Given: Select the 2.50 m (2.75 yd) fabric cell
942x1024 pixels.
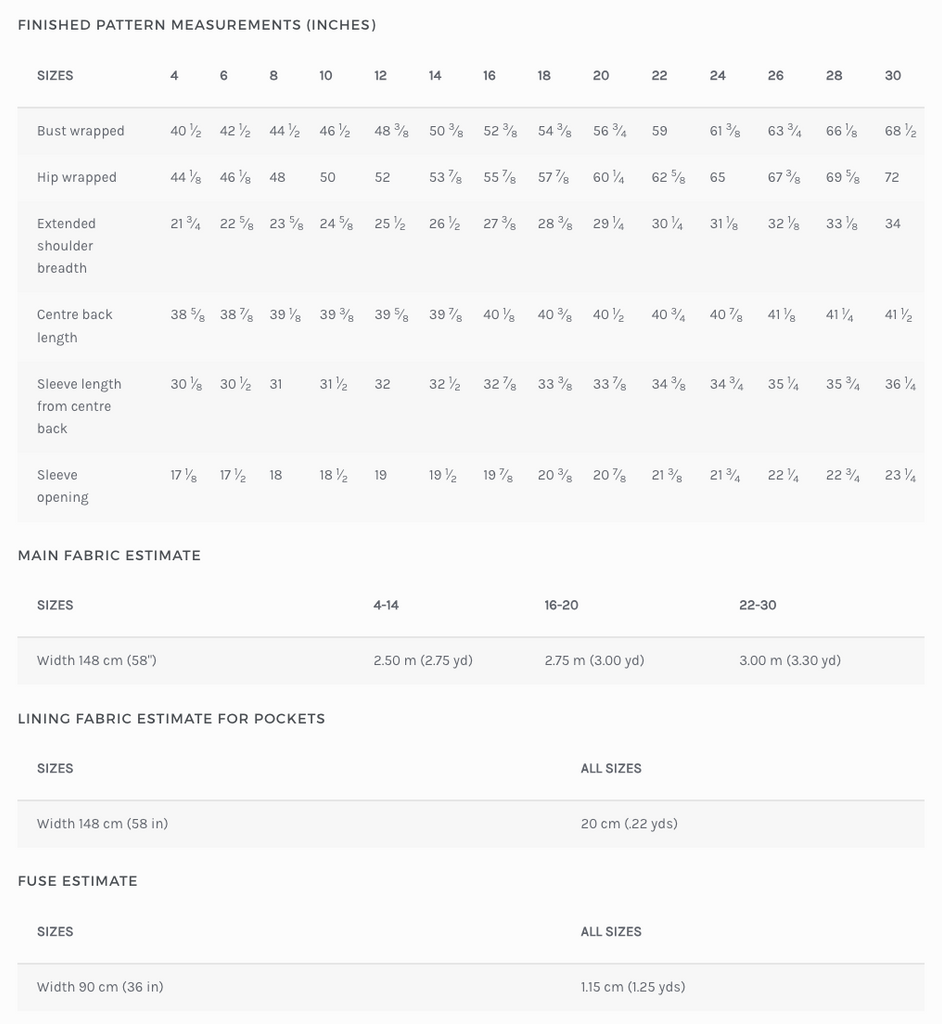Looking at the screenshot, I should (x=423, y=661).
